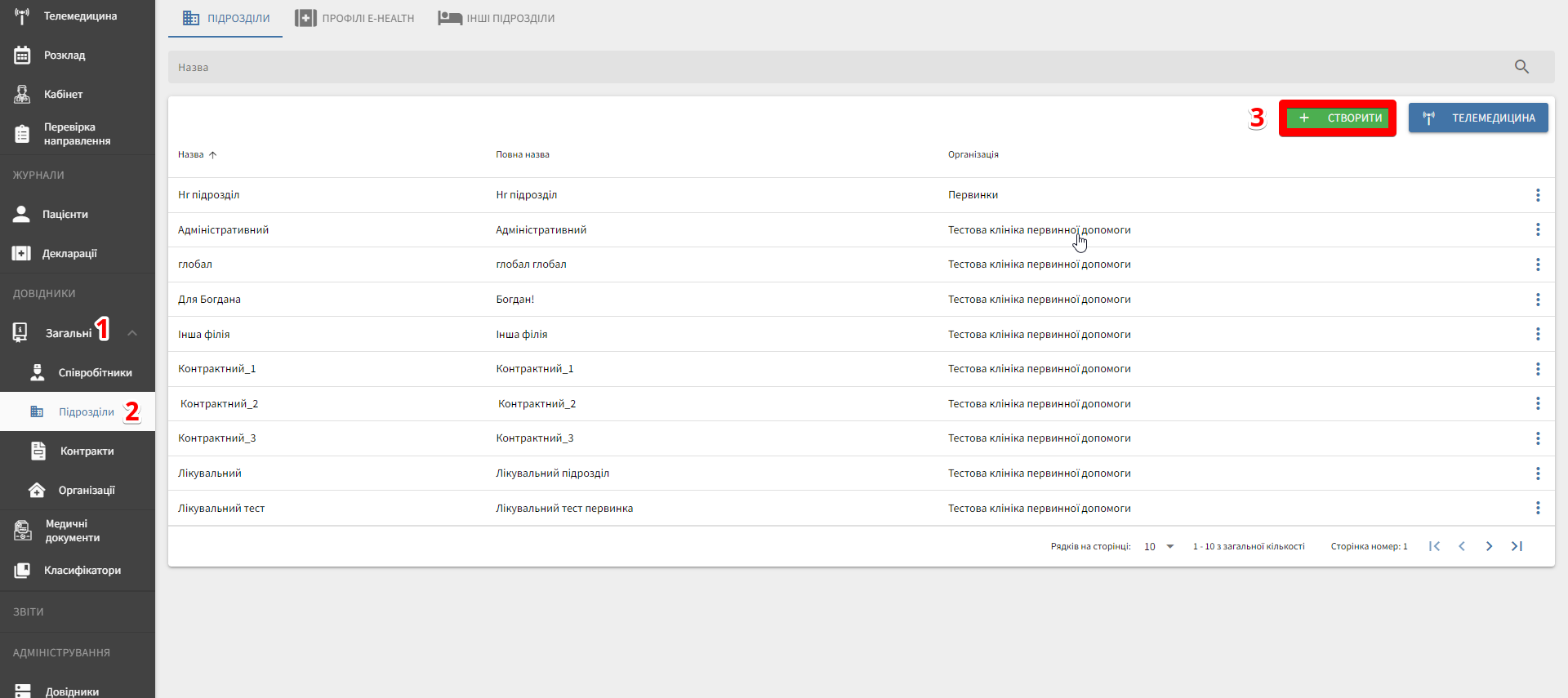
Task: Open Пацієнти journal in sidebar
Action: tap(65, 215)
